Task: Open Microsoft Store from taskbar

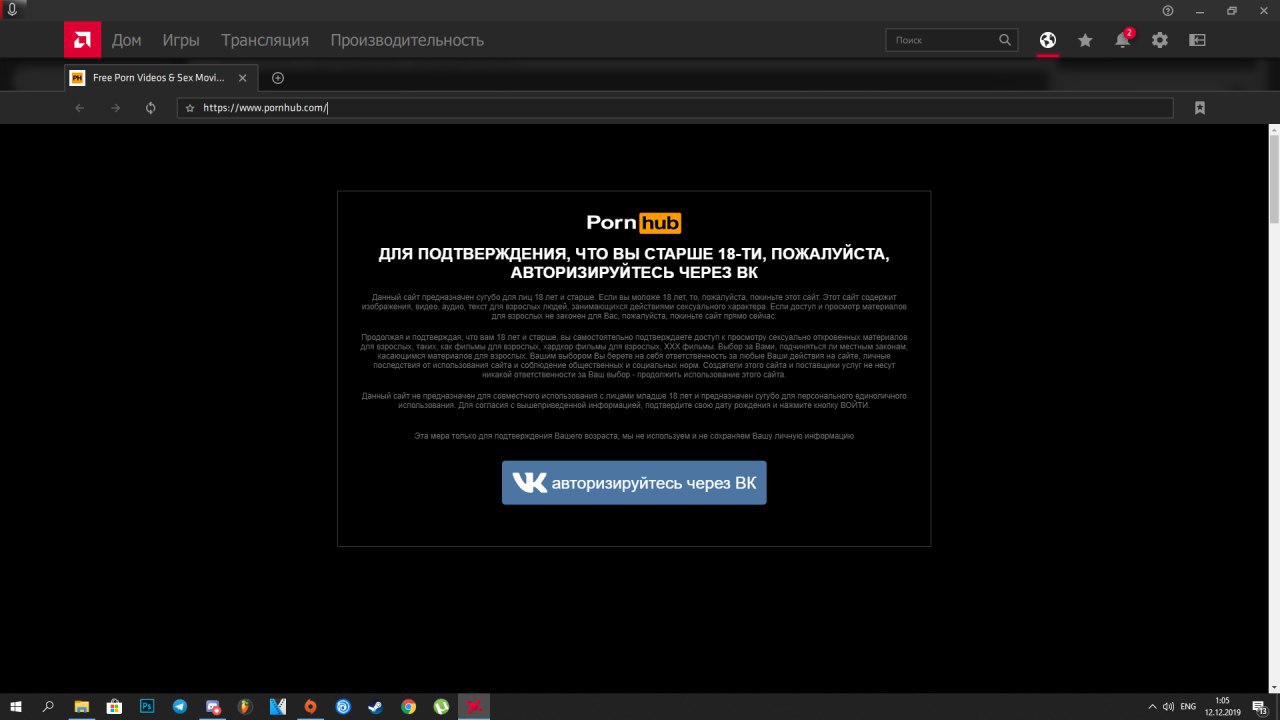Action: (114, 706)
